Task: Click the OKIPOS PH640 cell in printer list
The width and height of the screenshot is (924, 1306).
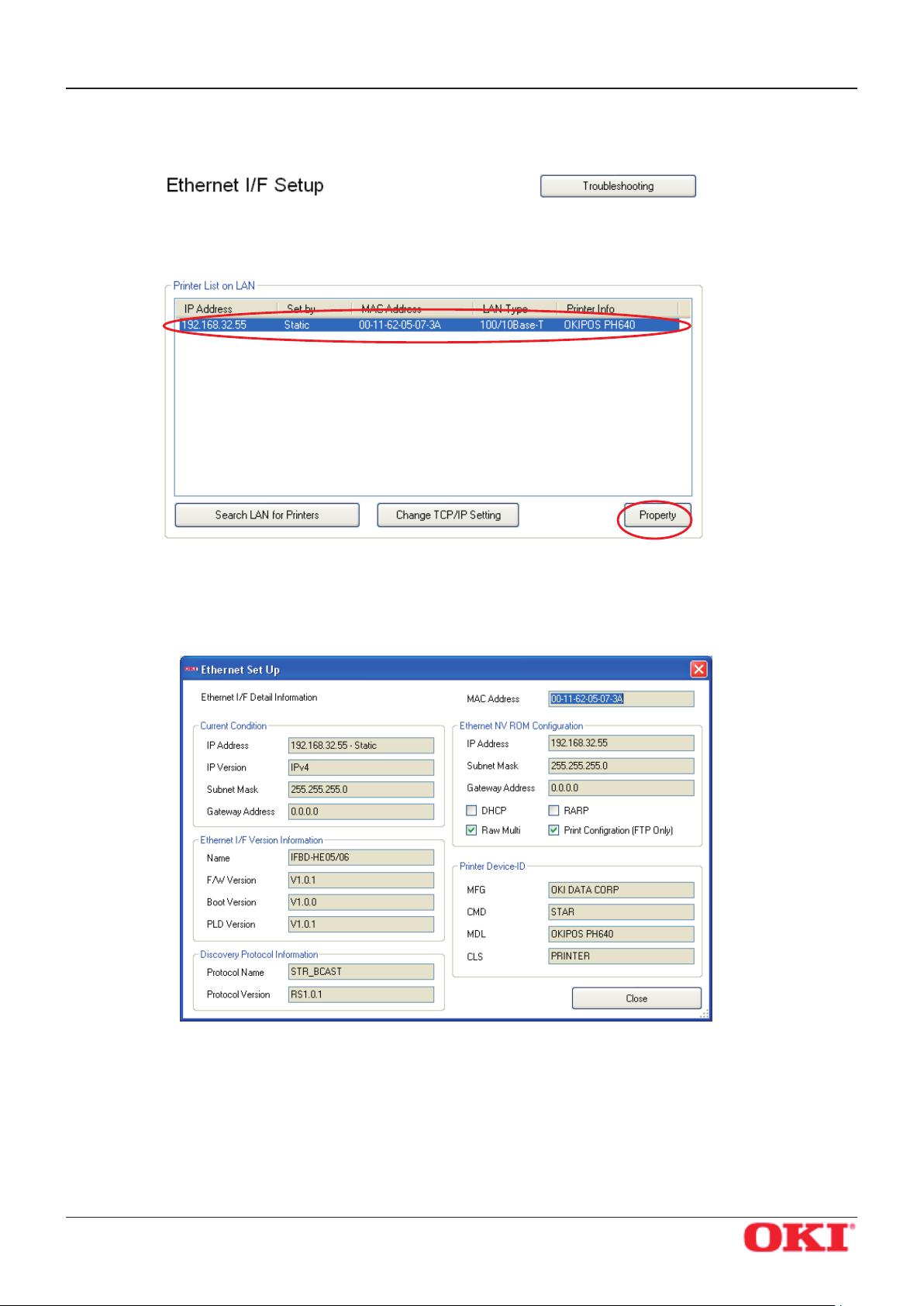Action: click(599, 325)
